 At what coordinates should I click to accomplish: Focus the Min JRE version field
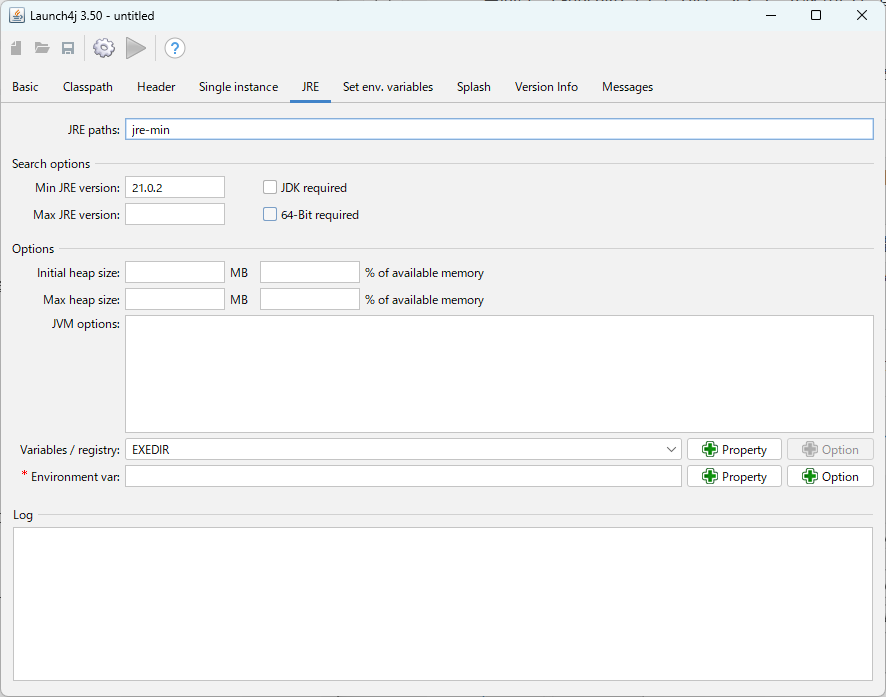click(174, 187)
